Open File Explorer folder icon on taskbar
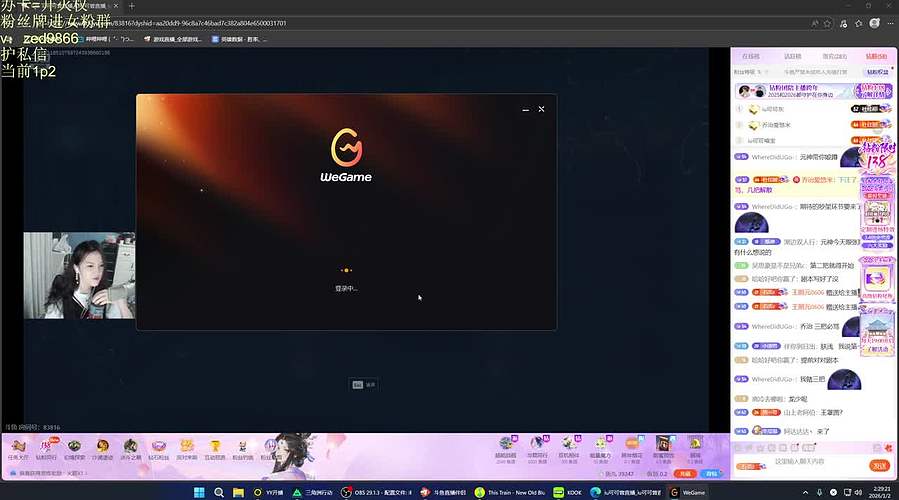The image size is (899, 500). 238,492
